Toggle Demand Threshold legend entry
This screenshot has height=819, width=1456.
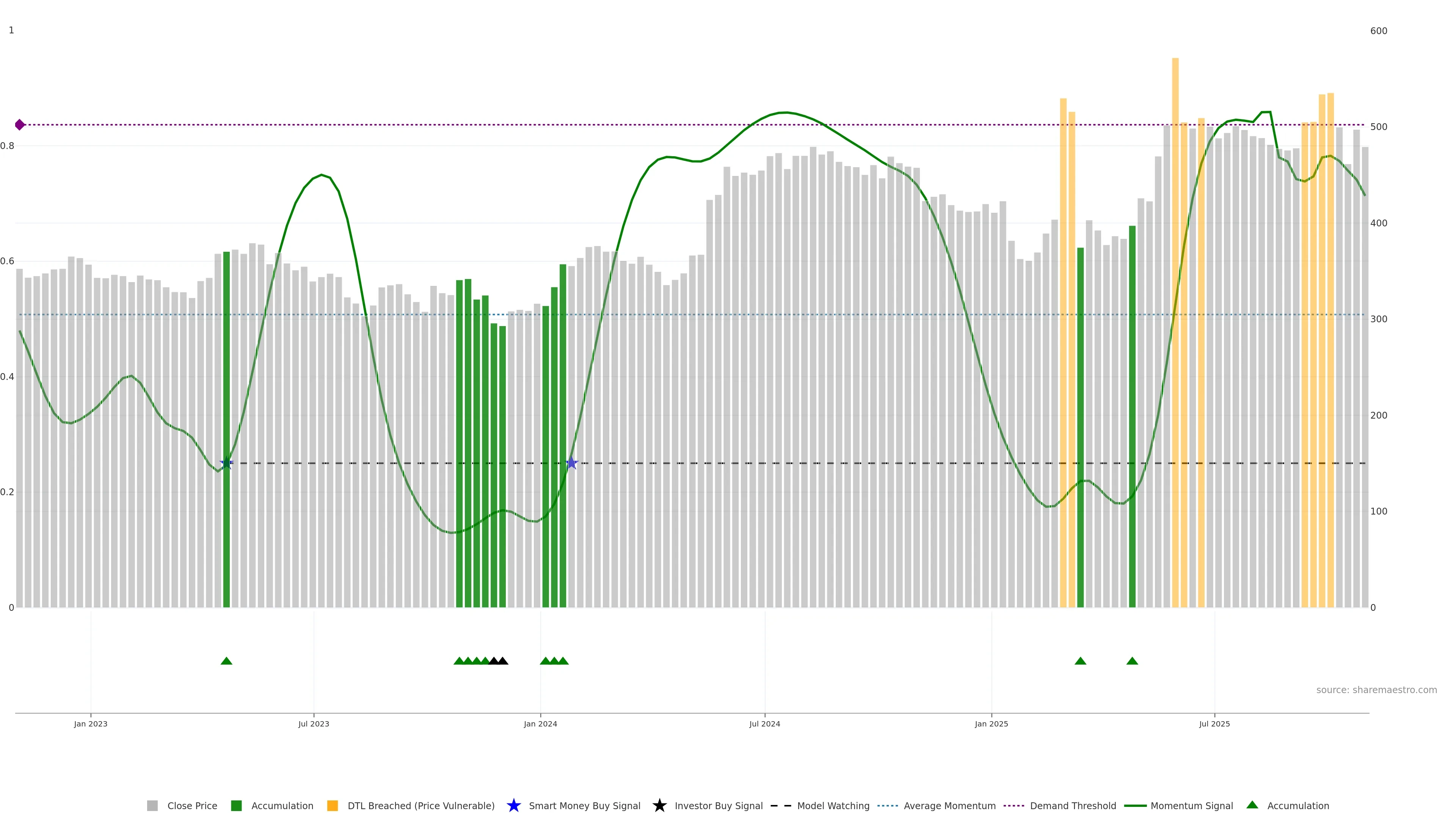point(1060,805)
